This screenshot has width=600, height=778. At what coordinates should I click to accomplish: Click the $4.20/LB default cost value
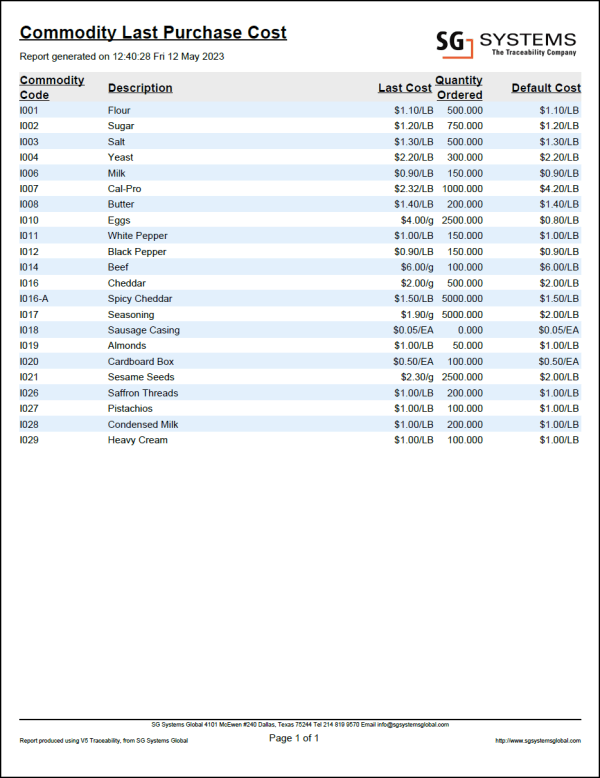[x=559, y=189]
